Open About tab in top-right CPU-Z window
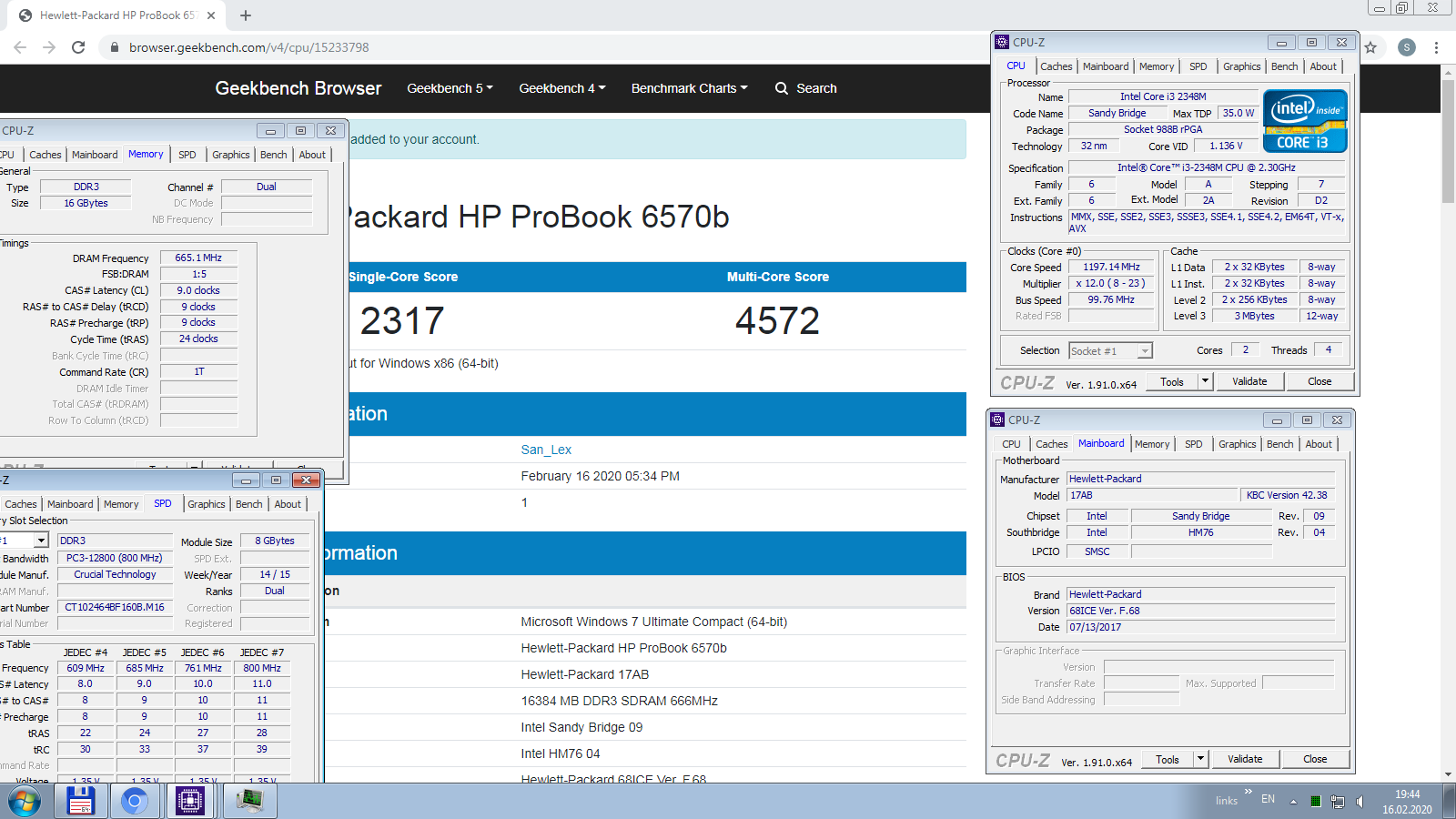Screen dimensions: 1456x819 coord(1324,66)
